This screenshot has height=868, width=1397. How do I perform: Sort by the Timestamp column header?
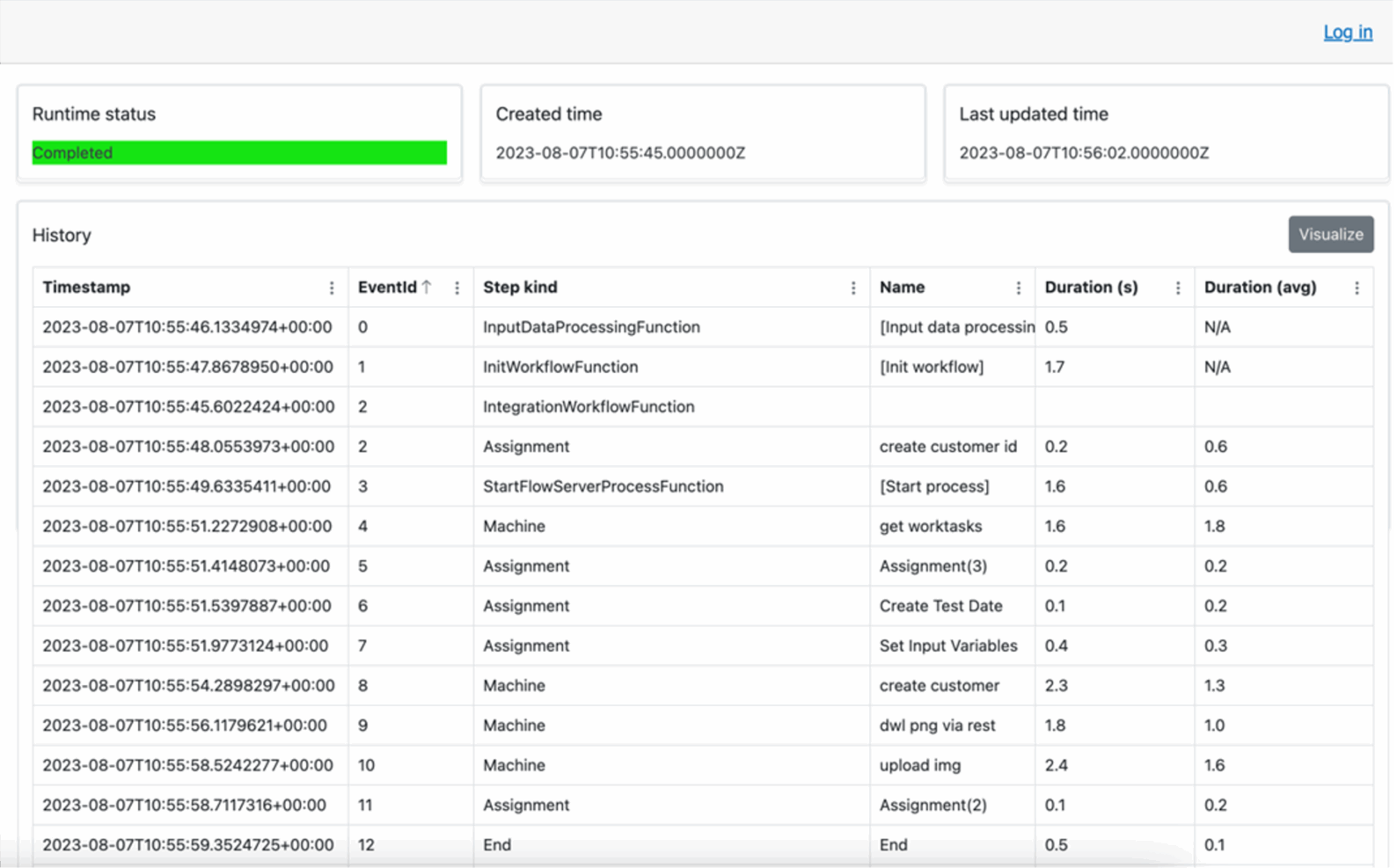point(86,288)
